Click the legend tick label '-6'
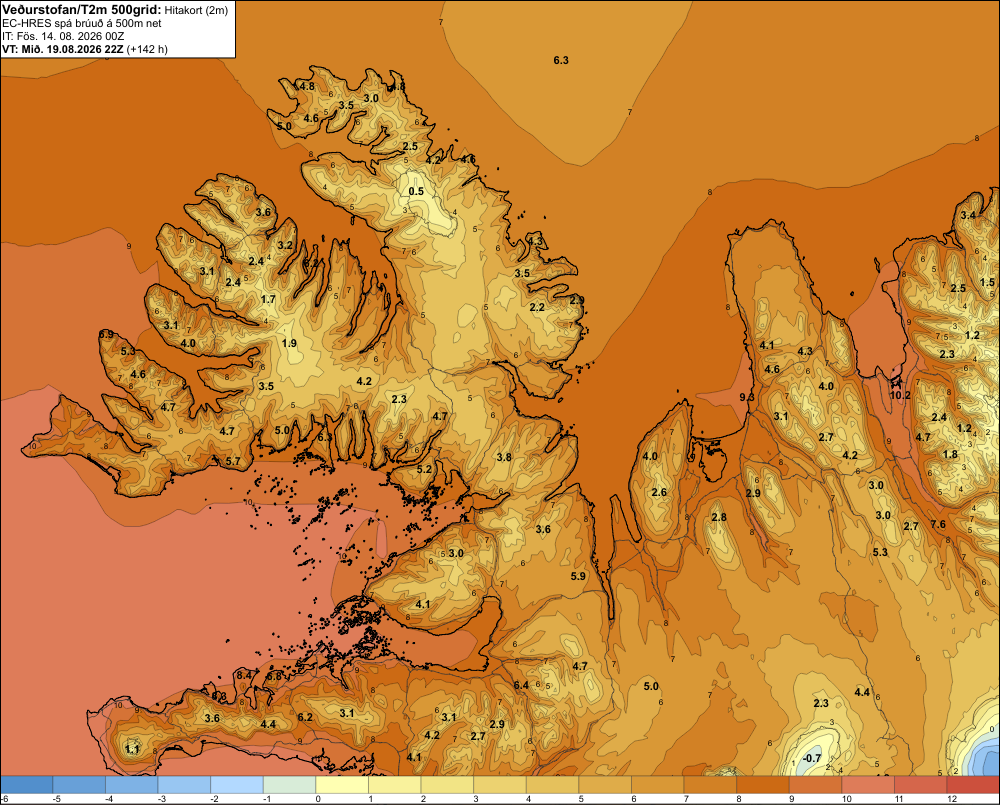 (x=4, y=799)
